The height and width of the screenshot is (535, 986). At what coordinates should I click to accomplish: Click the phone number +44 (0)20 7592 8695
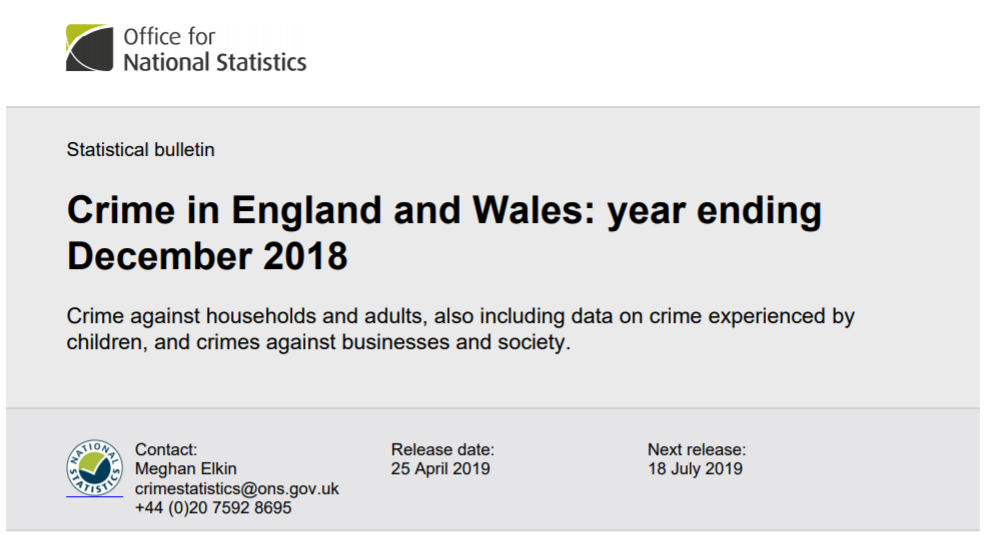213,508
